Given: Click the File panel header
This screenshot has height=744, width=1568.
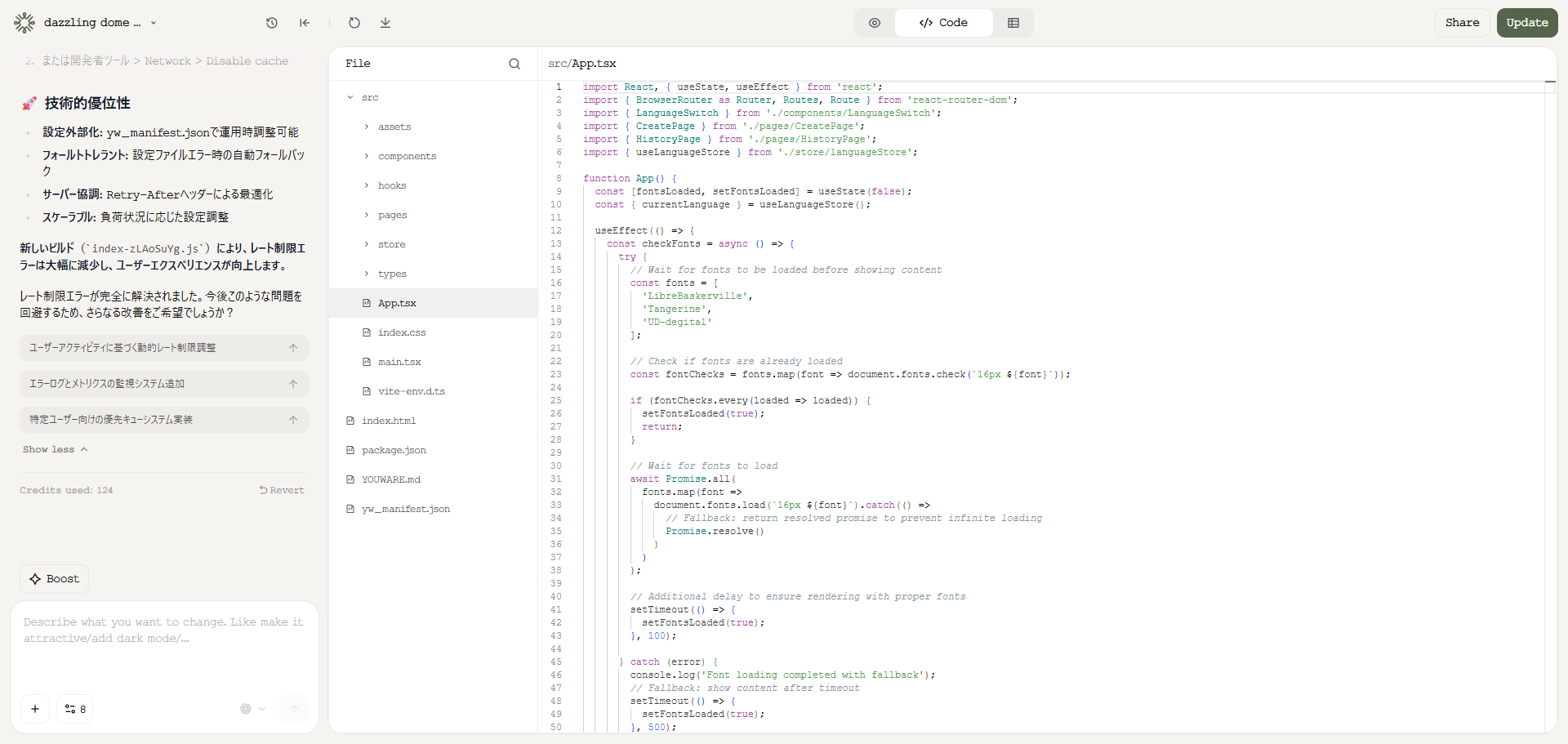Looking at the screenshot, I should (358, 64).
